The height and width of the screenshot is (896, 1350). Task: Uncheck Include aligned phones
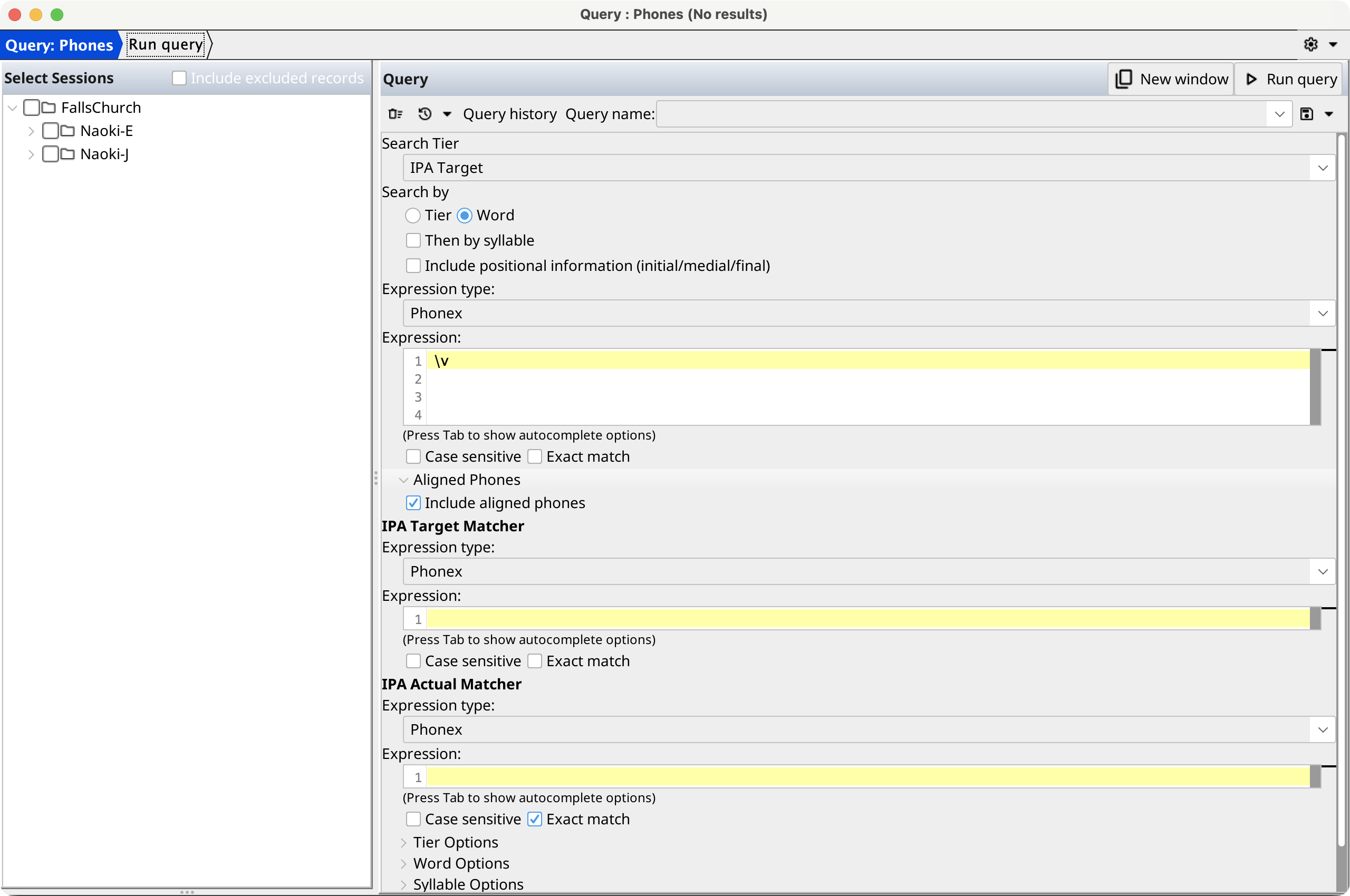point(413,503)
